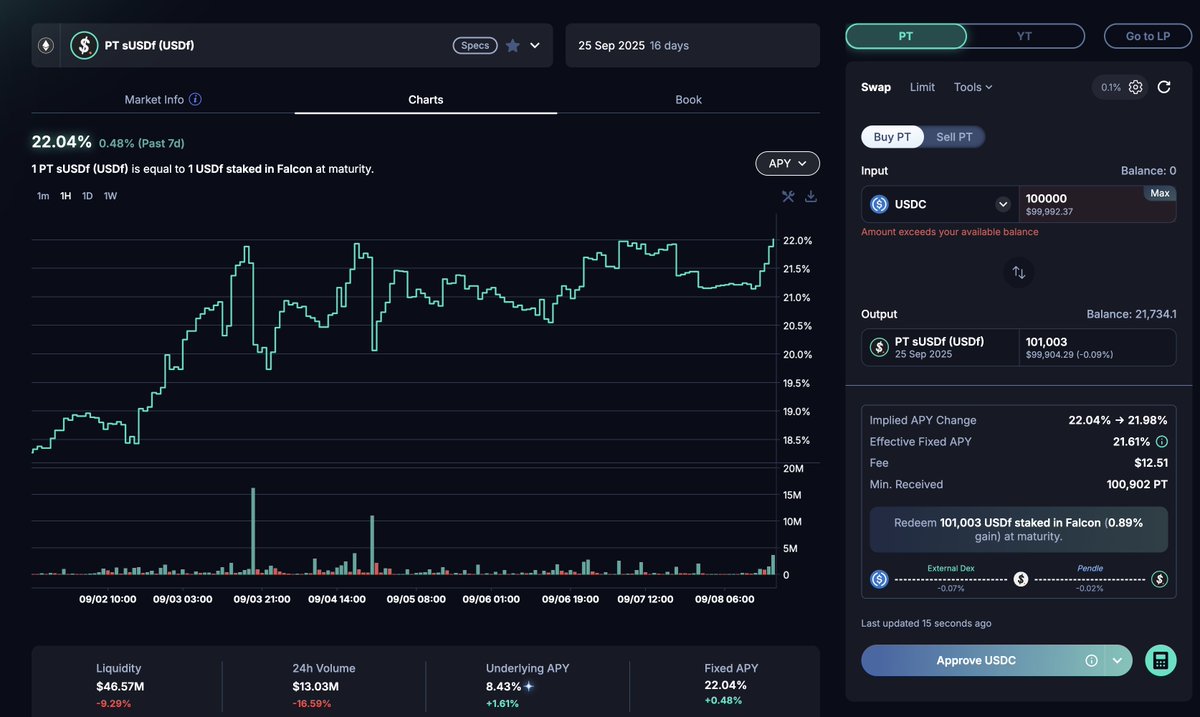Open chart drawing tools icon
The width and height of the screenshot is (1200, 717).
788,196
